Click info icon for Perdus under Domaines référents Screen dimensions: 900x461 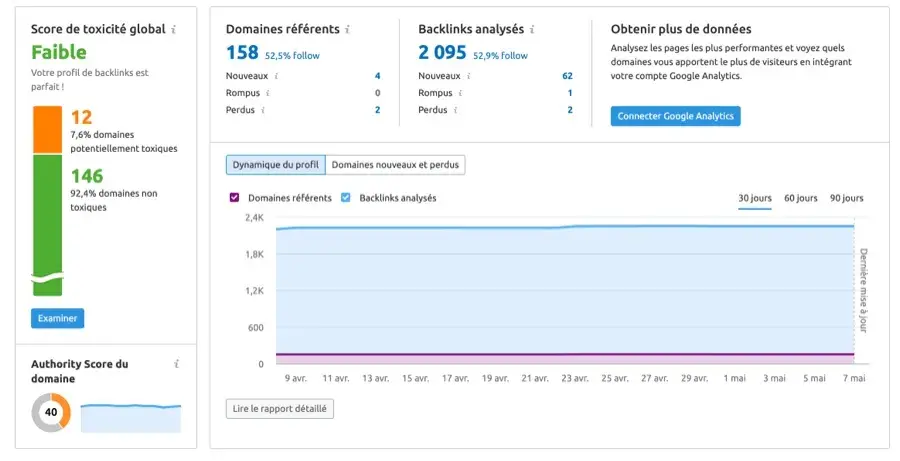[x=263, y=110]
